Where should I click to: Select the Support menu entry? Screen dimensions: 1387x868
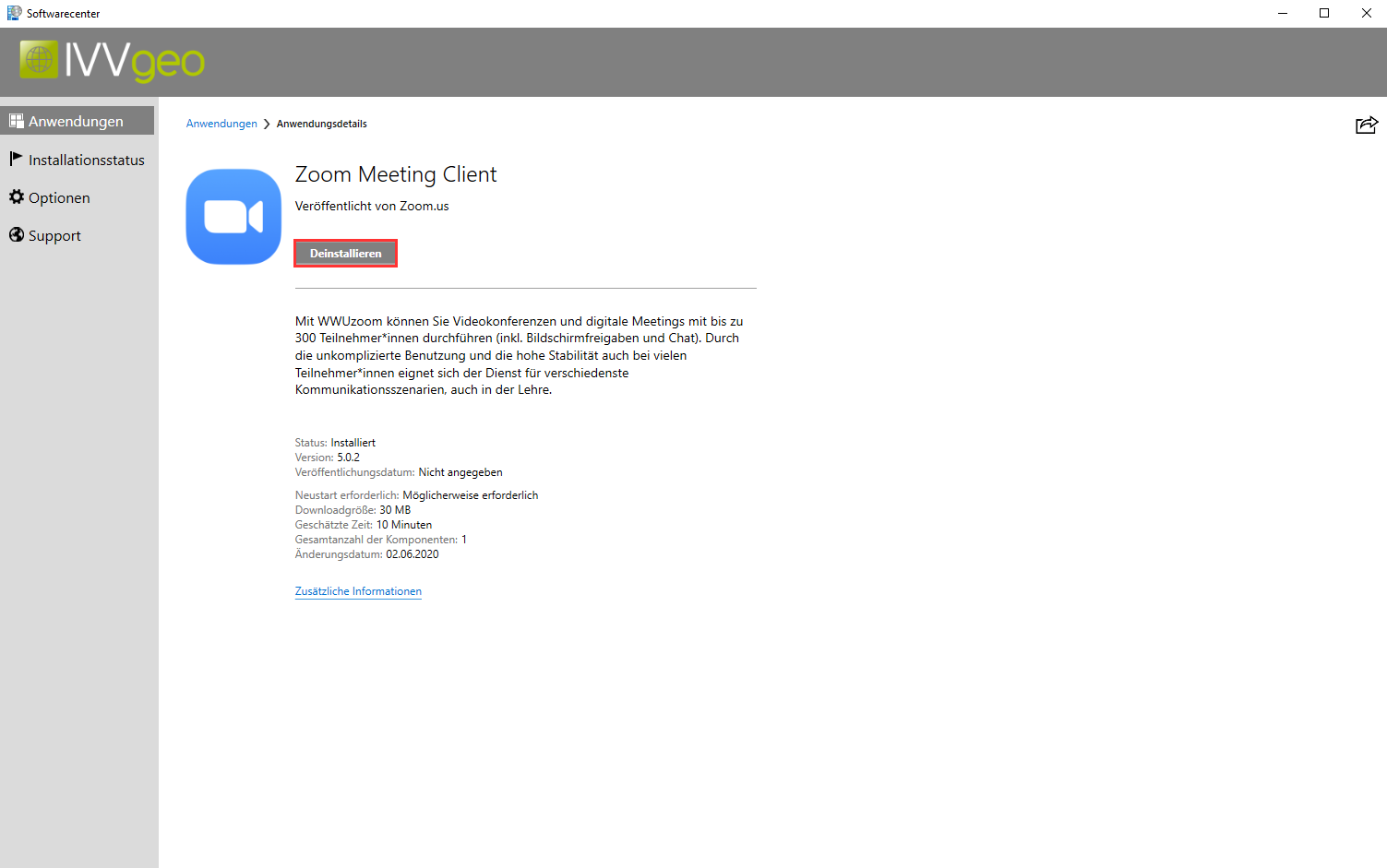click(54, 235)
